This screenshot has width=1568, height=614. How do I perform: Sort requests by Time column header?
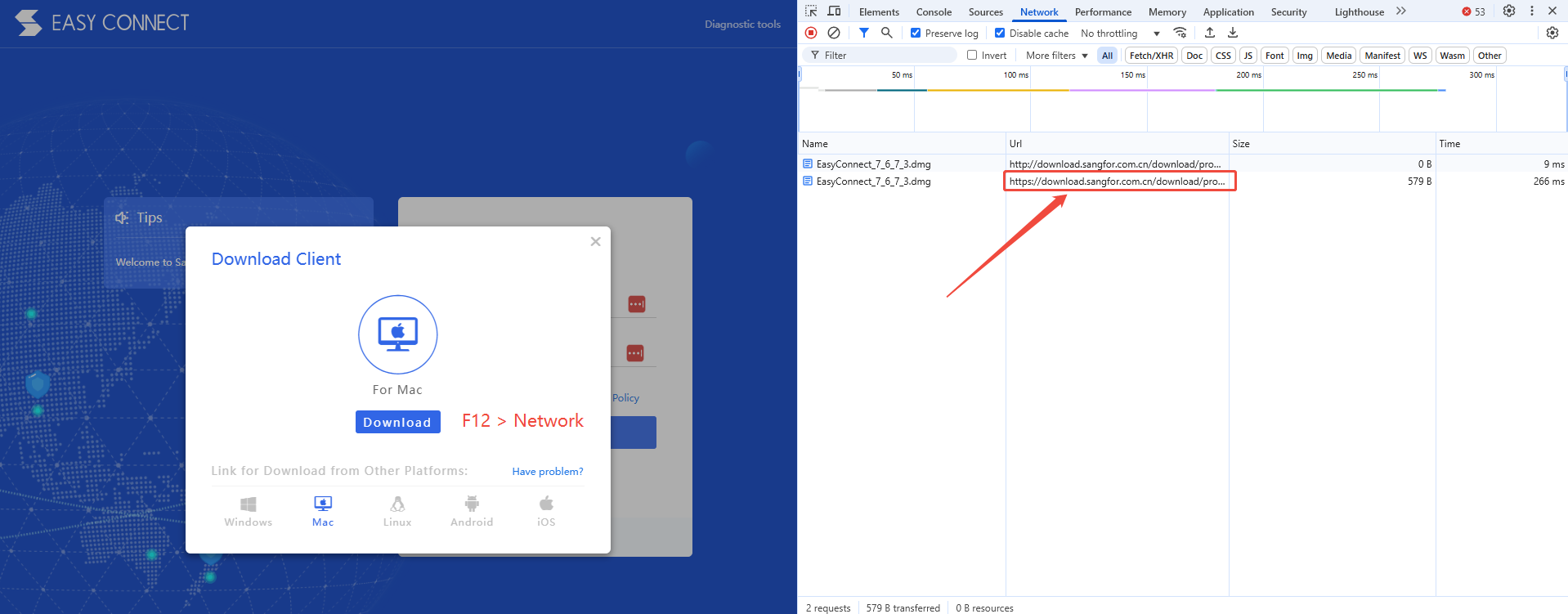[x=1501, y=143]
